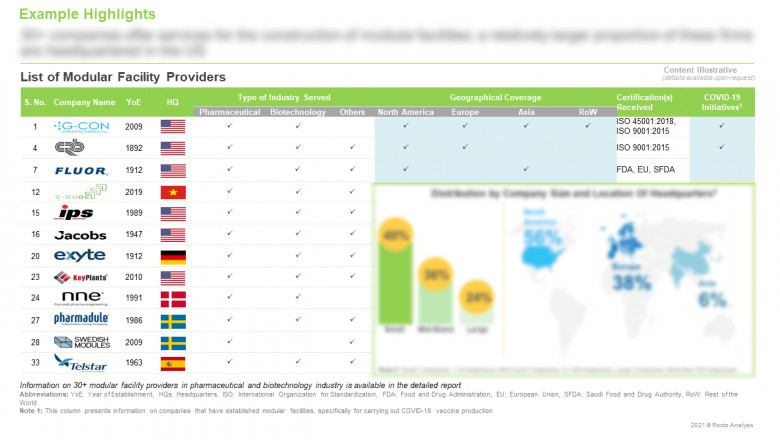Open the exyte logo
Screen dimensions: 780x440
point(80,256)
